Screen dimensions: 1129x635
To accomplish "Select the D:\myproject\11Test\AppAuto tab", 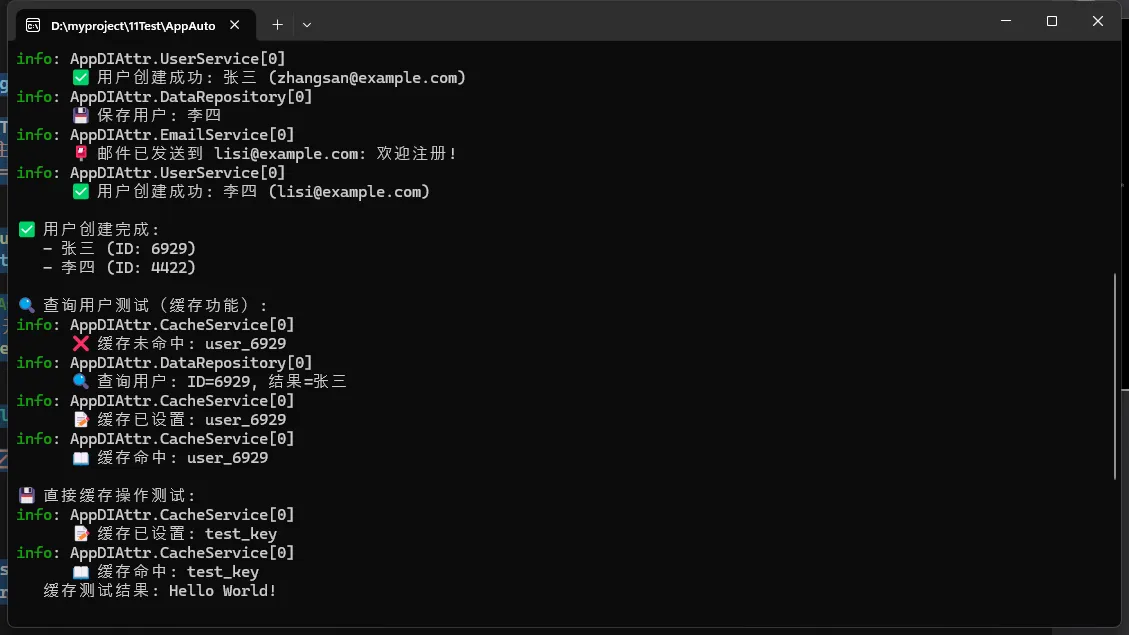I will click(135, 25).
